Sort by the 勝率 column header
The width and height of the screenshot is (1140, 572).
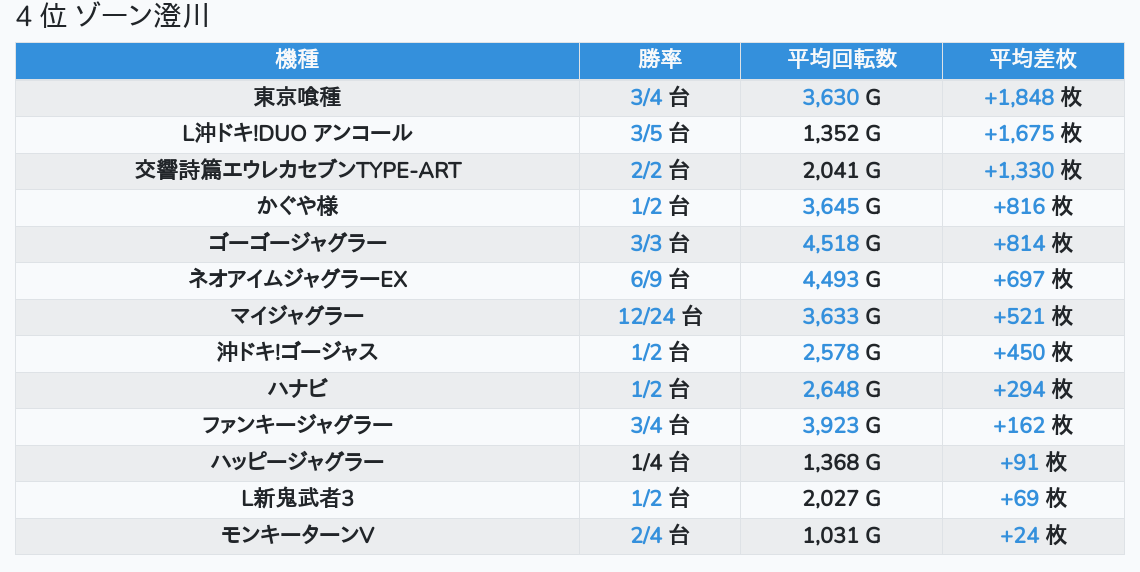click(660, 60)
